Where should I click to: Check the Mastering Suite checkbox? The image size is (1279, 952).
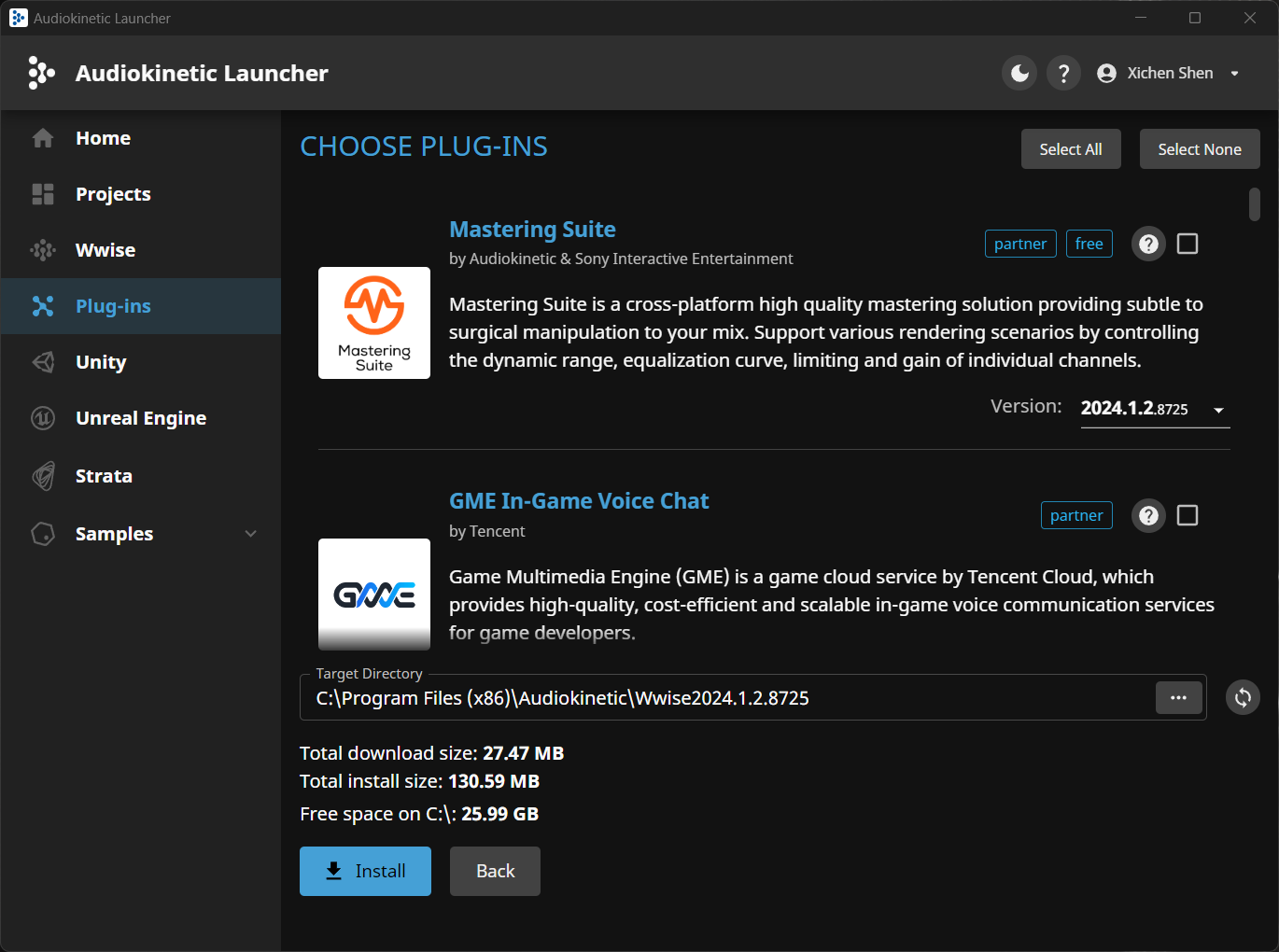[x=1188, y=244]
